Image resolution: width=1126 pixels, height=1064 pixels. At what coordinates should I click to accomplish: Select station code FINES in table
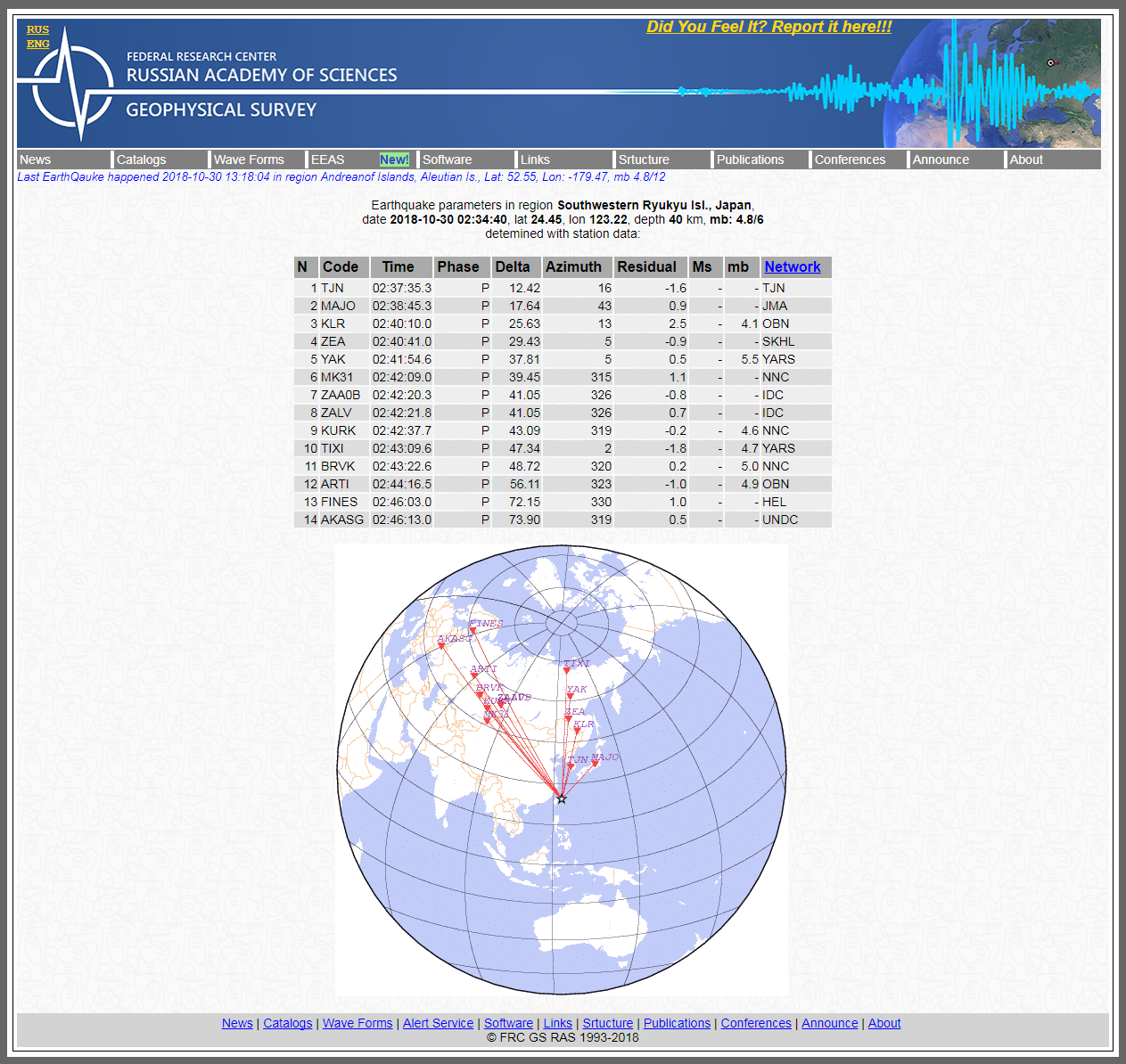[340, 502]
